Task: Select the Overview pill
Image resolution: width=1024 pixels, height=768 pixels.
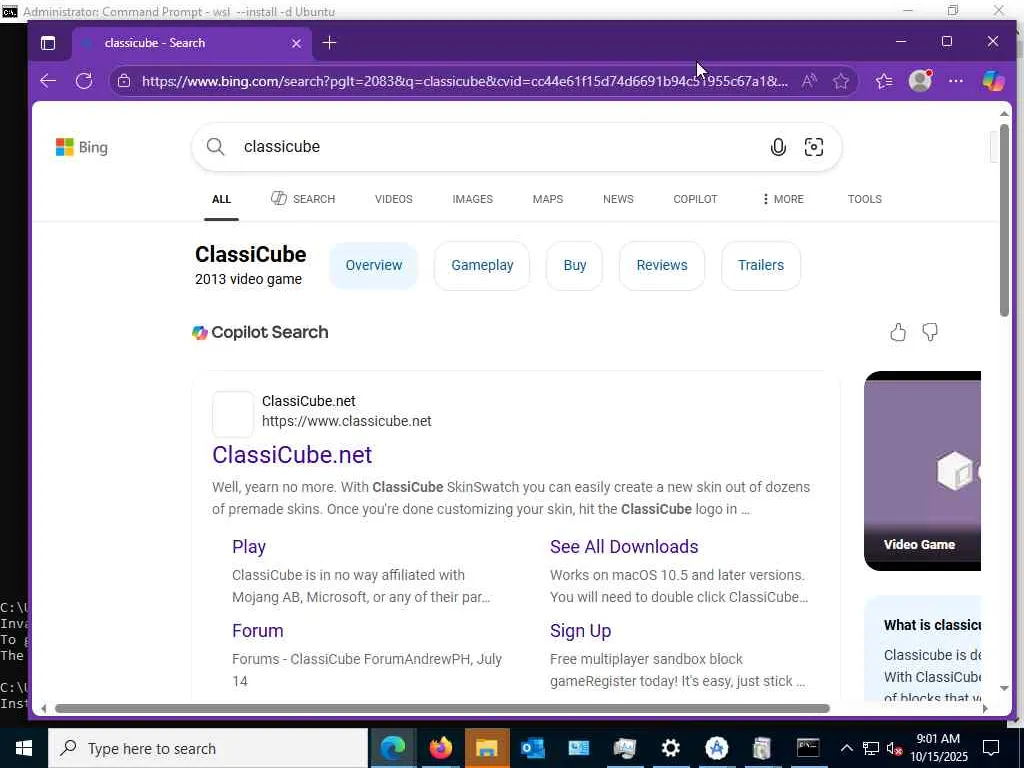Action: pos(374,265)
